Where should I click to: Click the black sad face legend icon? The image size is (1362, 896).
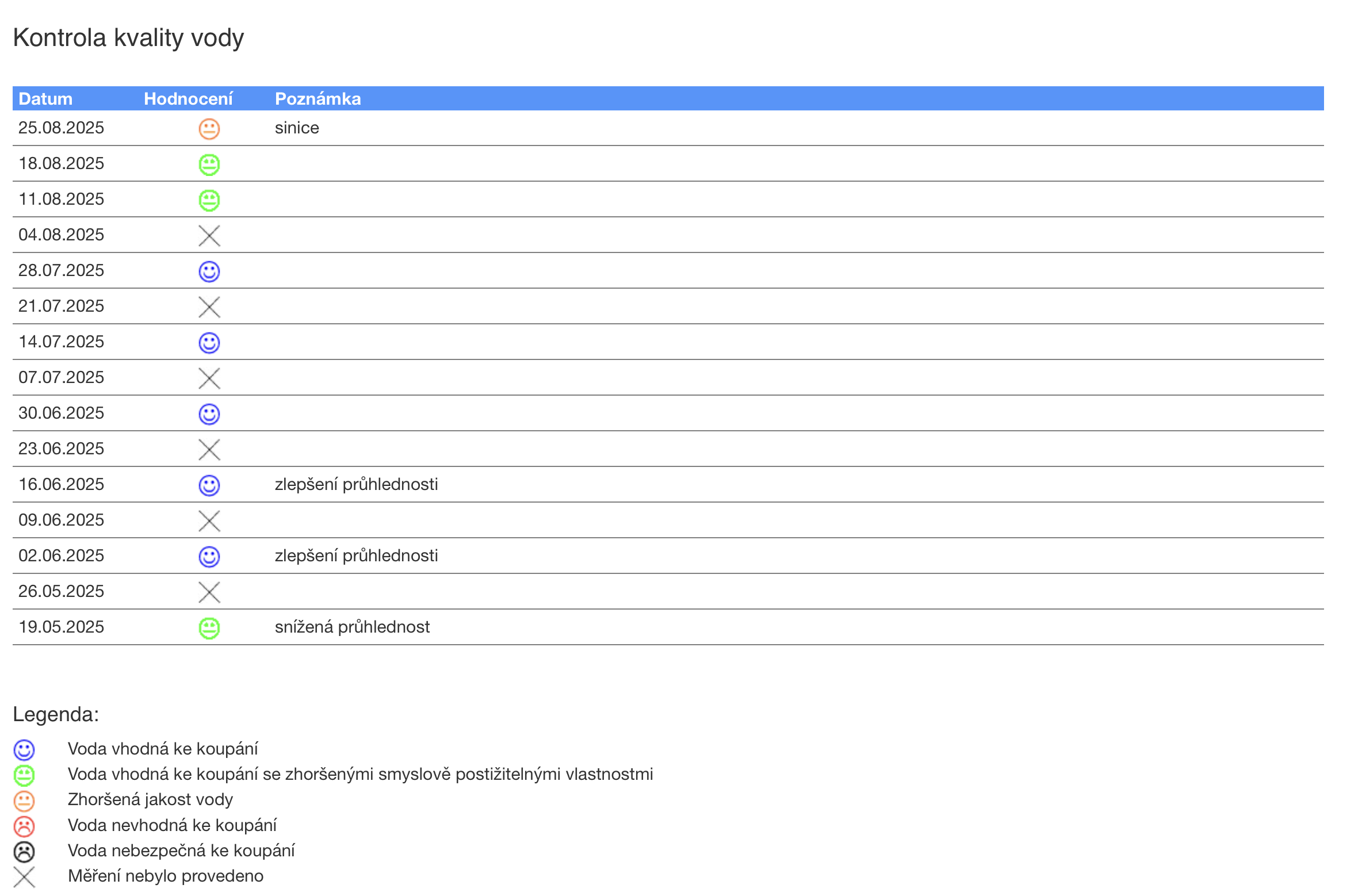[x=24, y=852]
